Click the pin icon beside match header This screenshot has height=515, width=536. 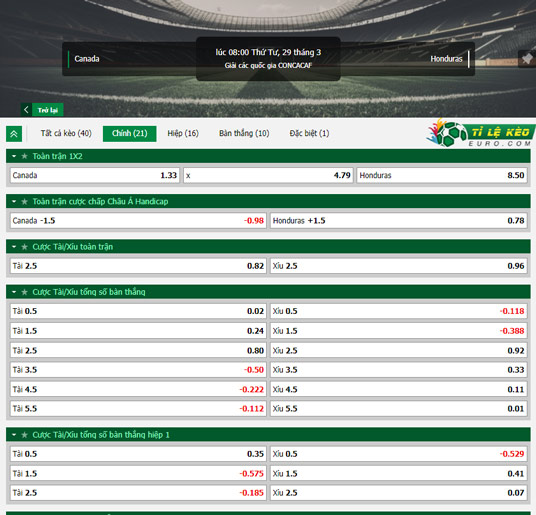pos(527,59)
